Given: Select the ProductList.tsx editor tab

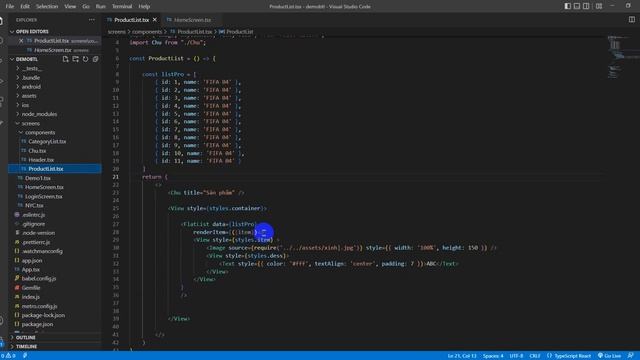Looking at the screenshot, I should pos(131,20).
